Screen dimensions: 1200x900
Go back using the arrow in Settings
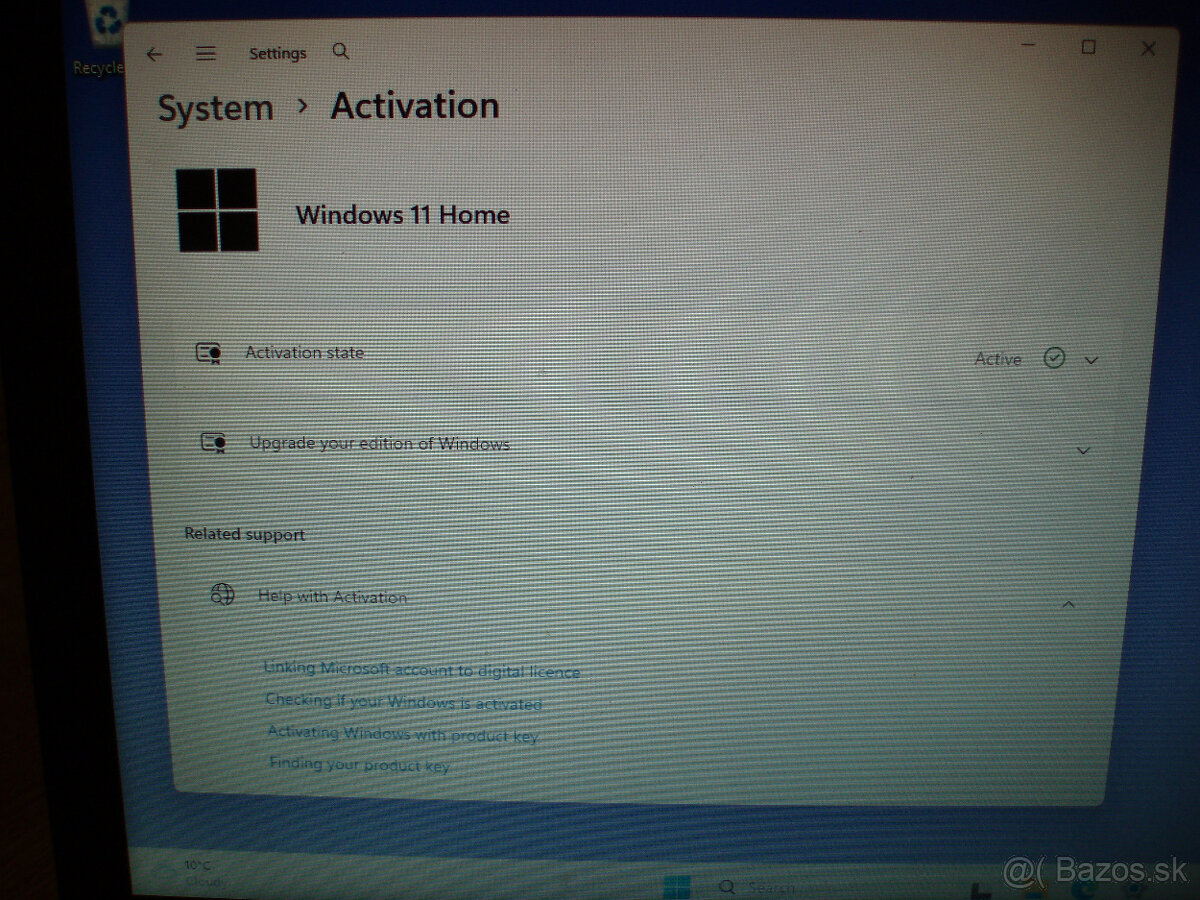[153, 54]
